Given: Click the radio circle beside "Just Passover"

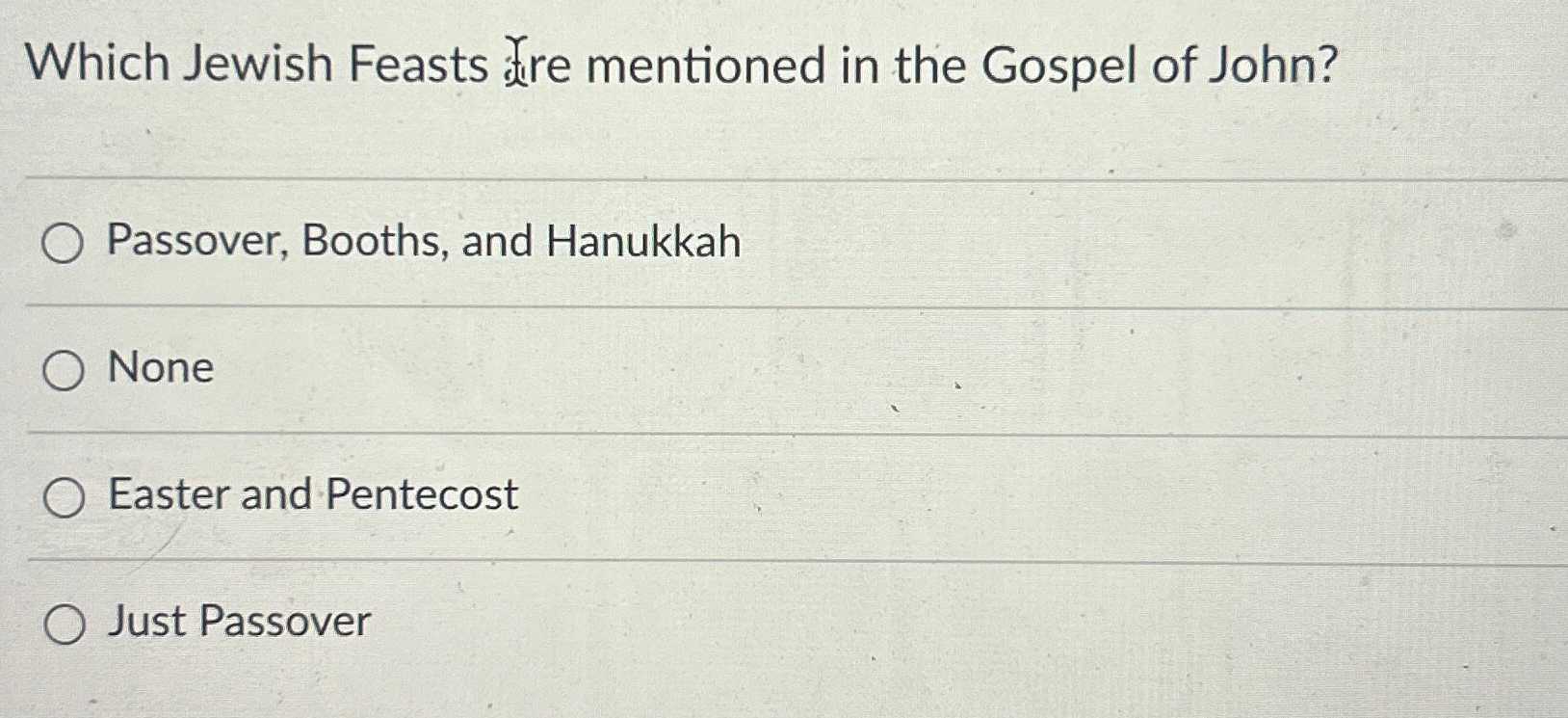Looking at the screenshot, I should coord(64,623).
